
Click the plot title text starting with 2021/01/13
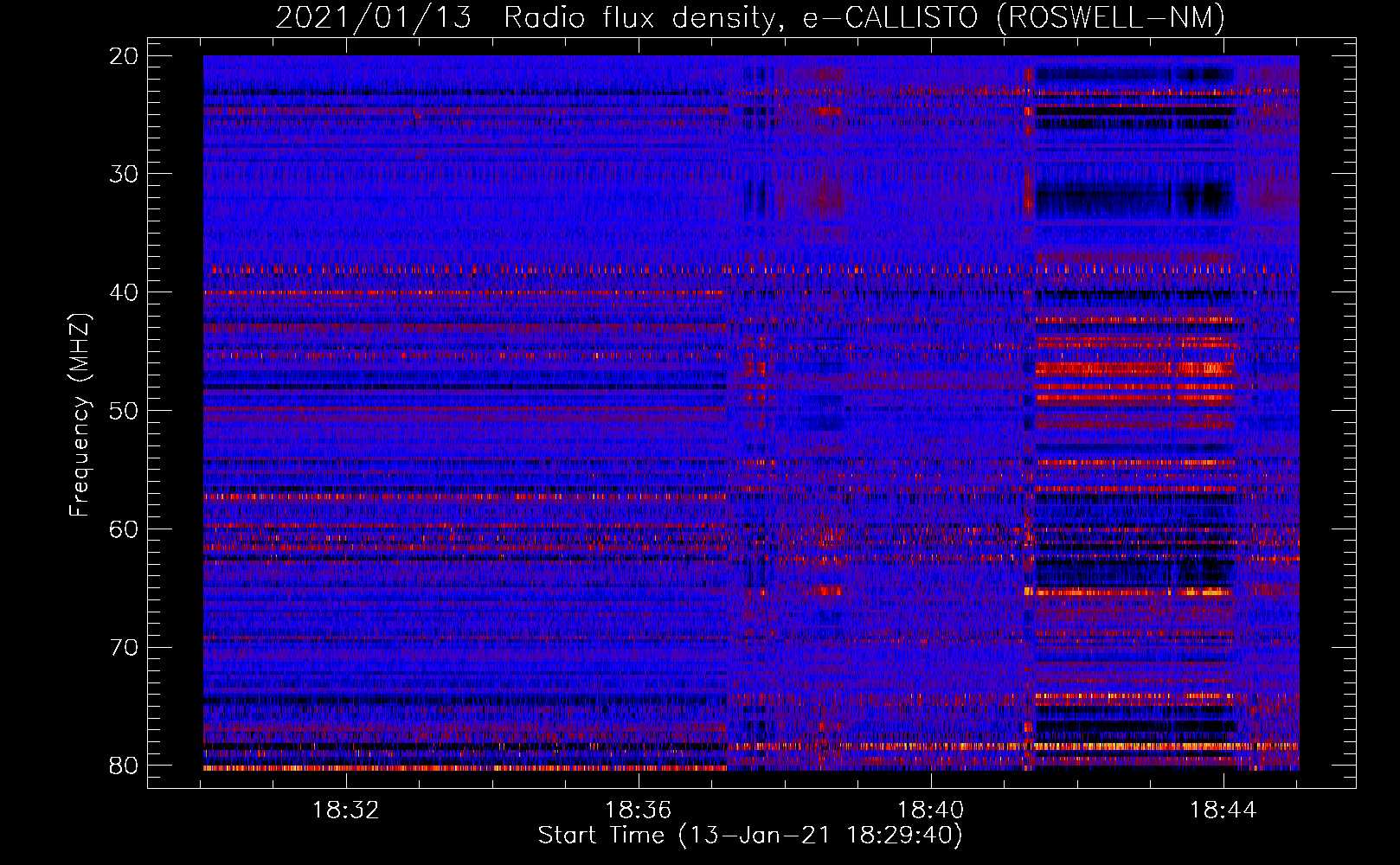750,18
